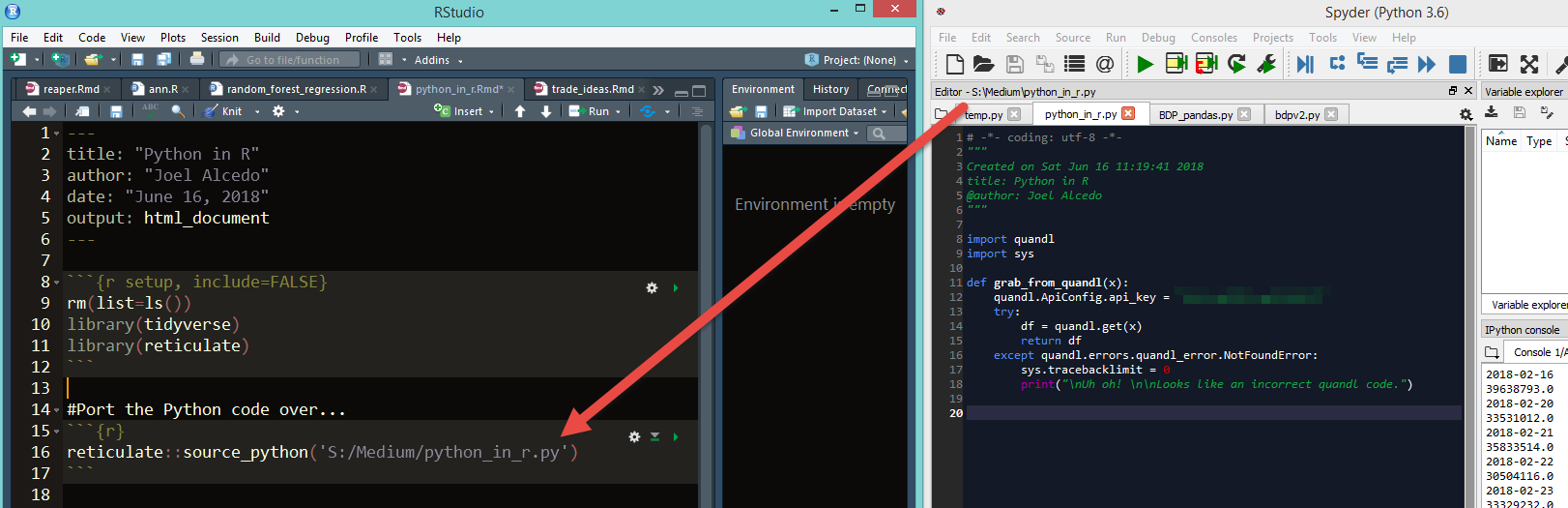Select Console 1/A tab in IPython console

(1541, 352)
